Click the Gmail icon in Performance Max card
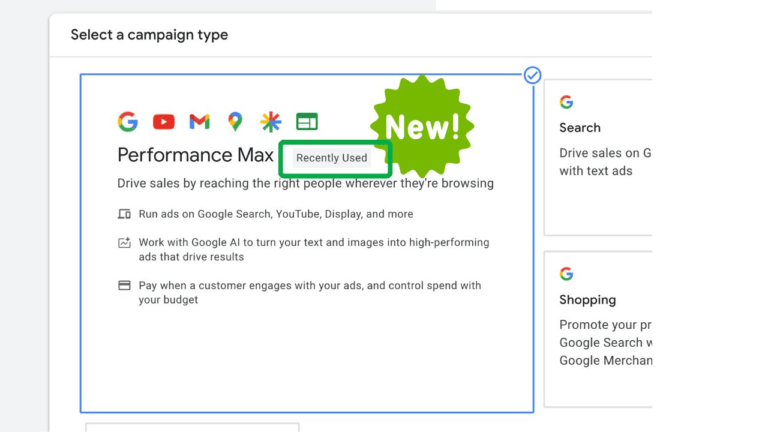768x432 pixels. pos(199,121)
